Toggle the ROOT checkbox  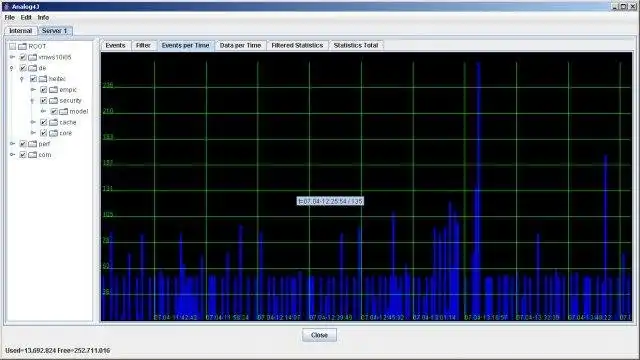point(13,47)
